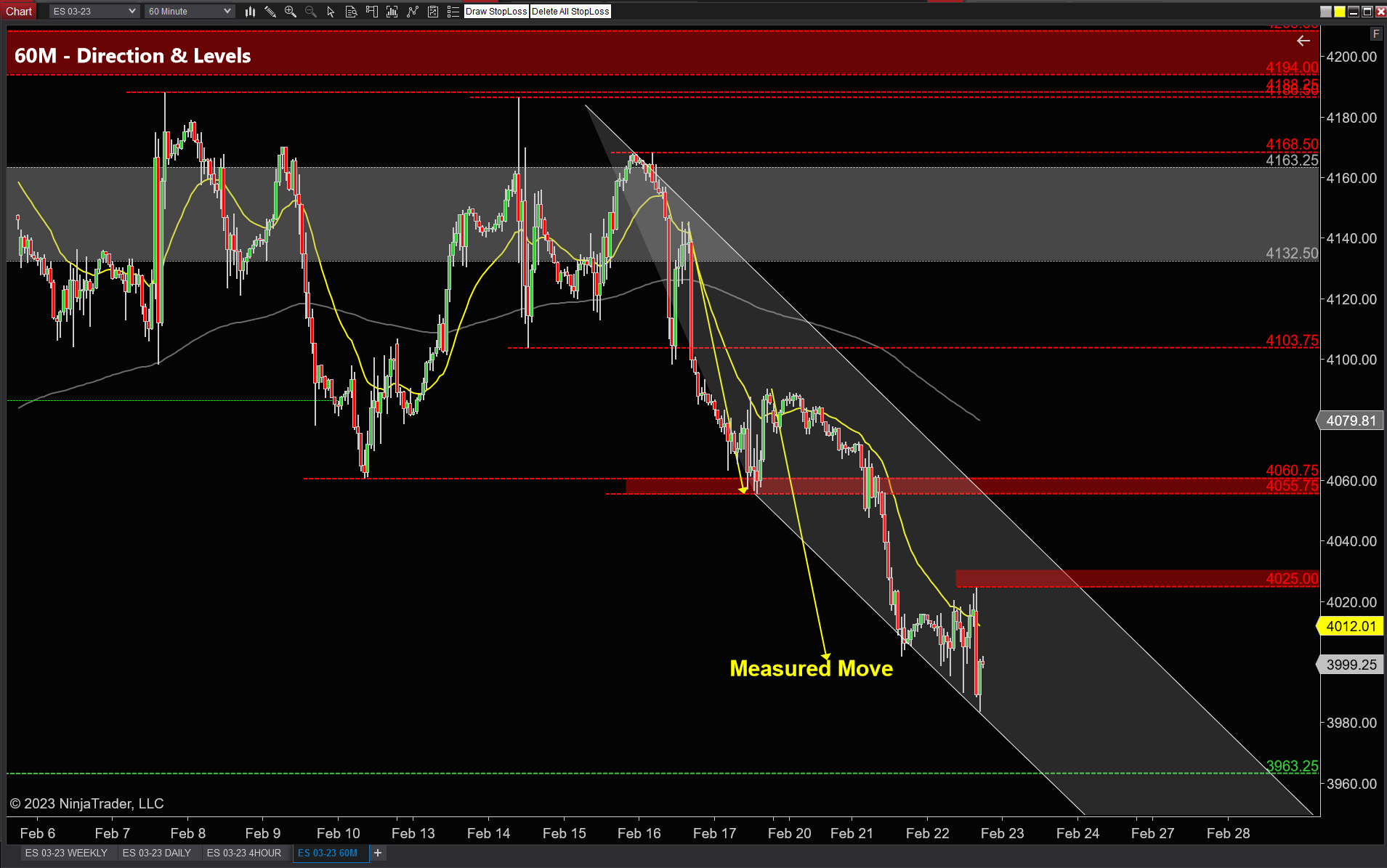Toggle the F button at chart corner
The width and height of the screenshot is (1387, 868).
1375,34
